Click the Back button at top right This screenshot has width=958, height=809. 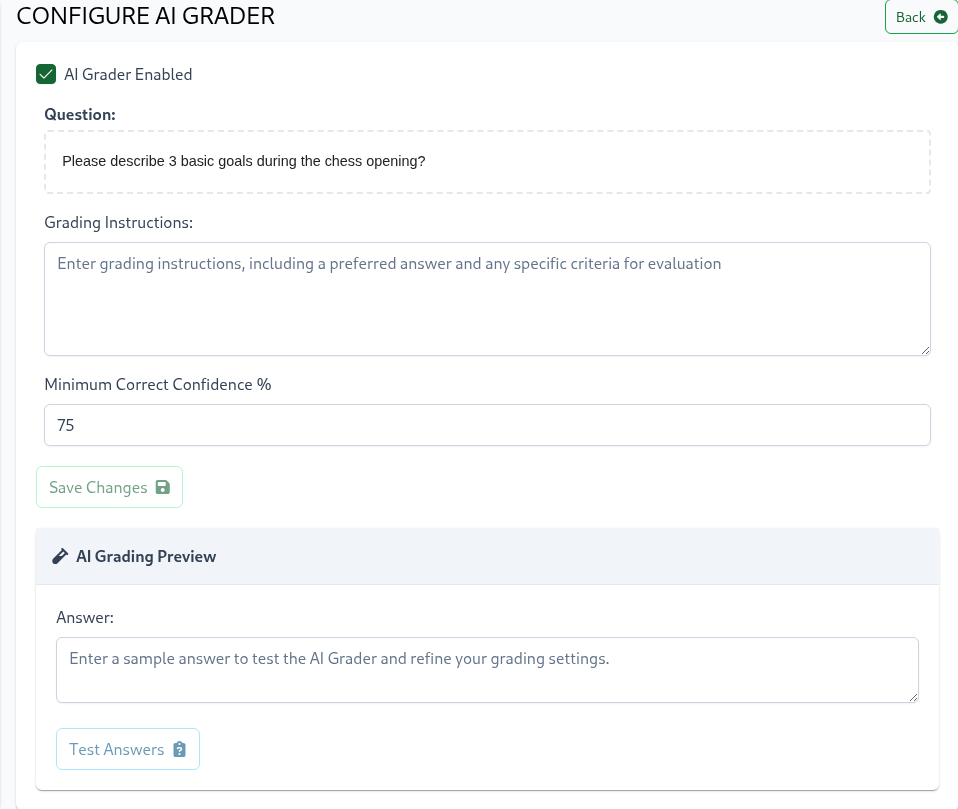(x=920, y=17)
